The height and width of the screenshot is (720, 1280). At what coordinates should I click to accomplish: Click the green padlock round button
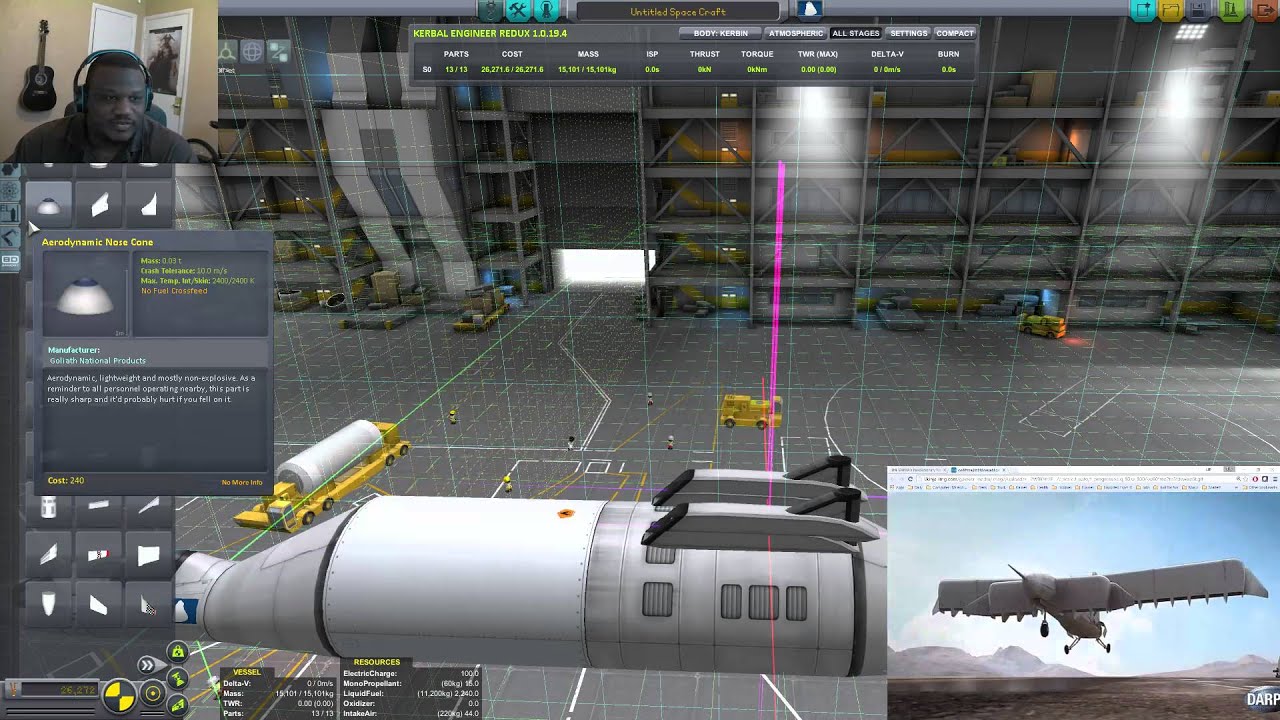click(177, 652)
